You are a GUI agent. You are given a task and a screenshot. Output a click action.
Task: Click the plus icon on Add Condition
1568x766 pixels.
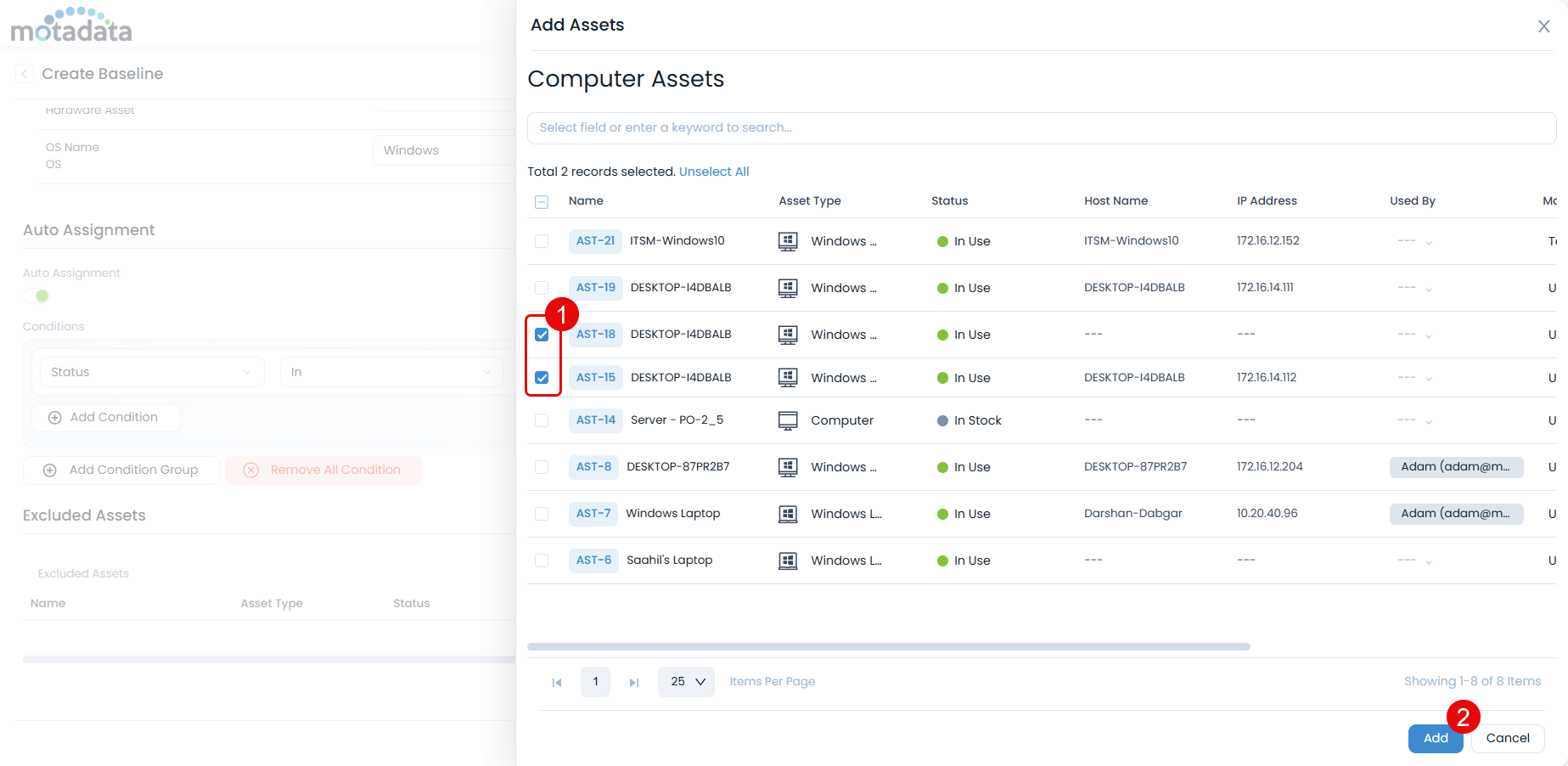coord(54,417)
